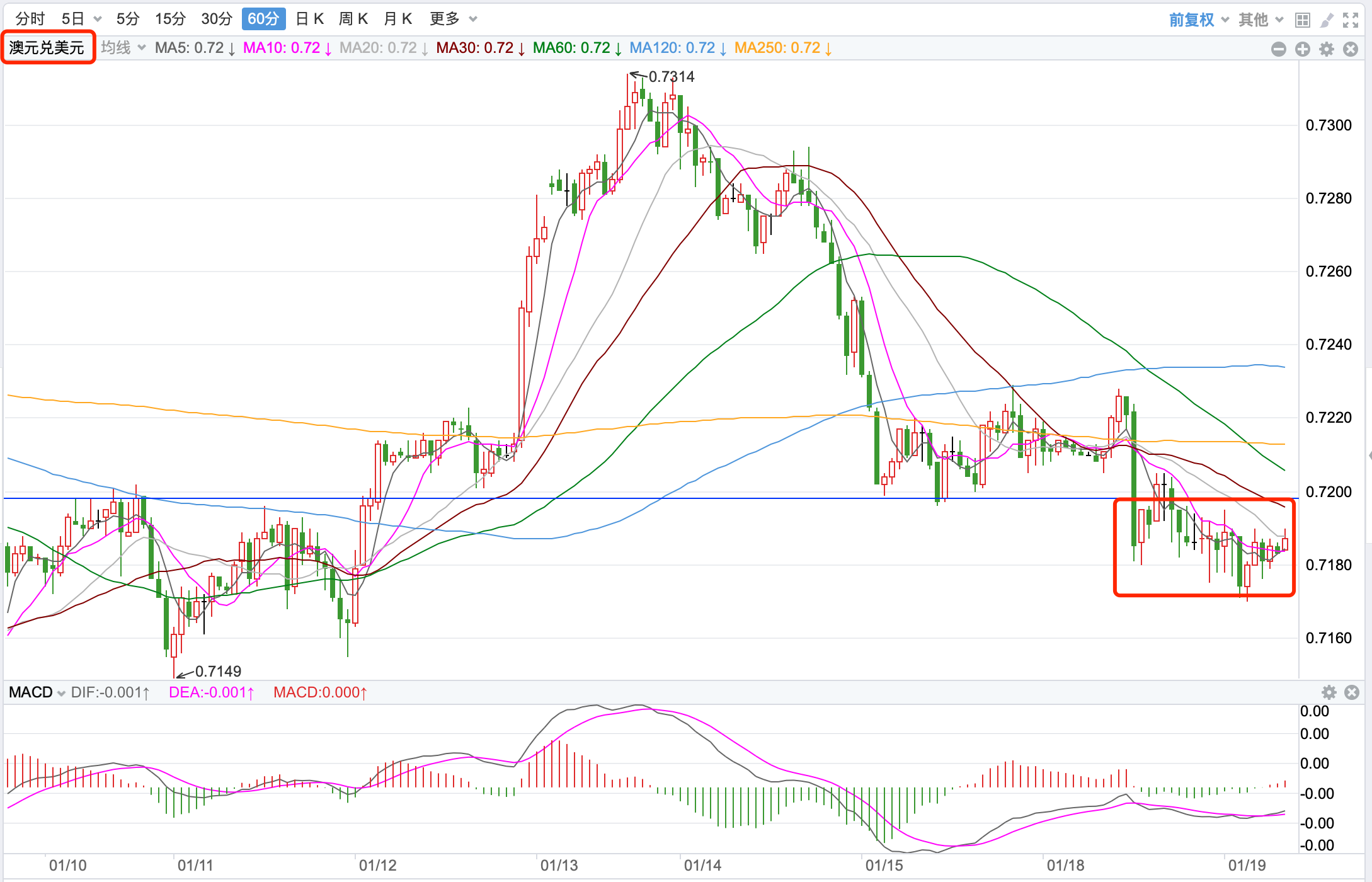Zoom out chart with minus circle icon
The width and height of the screenshot is (1372, 882).
tap(1278, 49)
